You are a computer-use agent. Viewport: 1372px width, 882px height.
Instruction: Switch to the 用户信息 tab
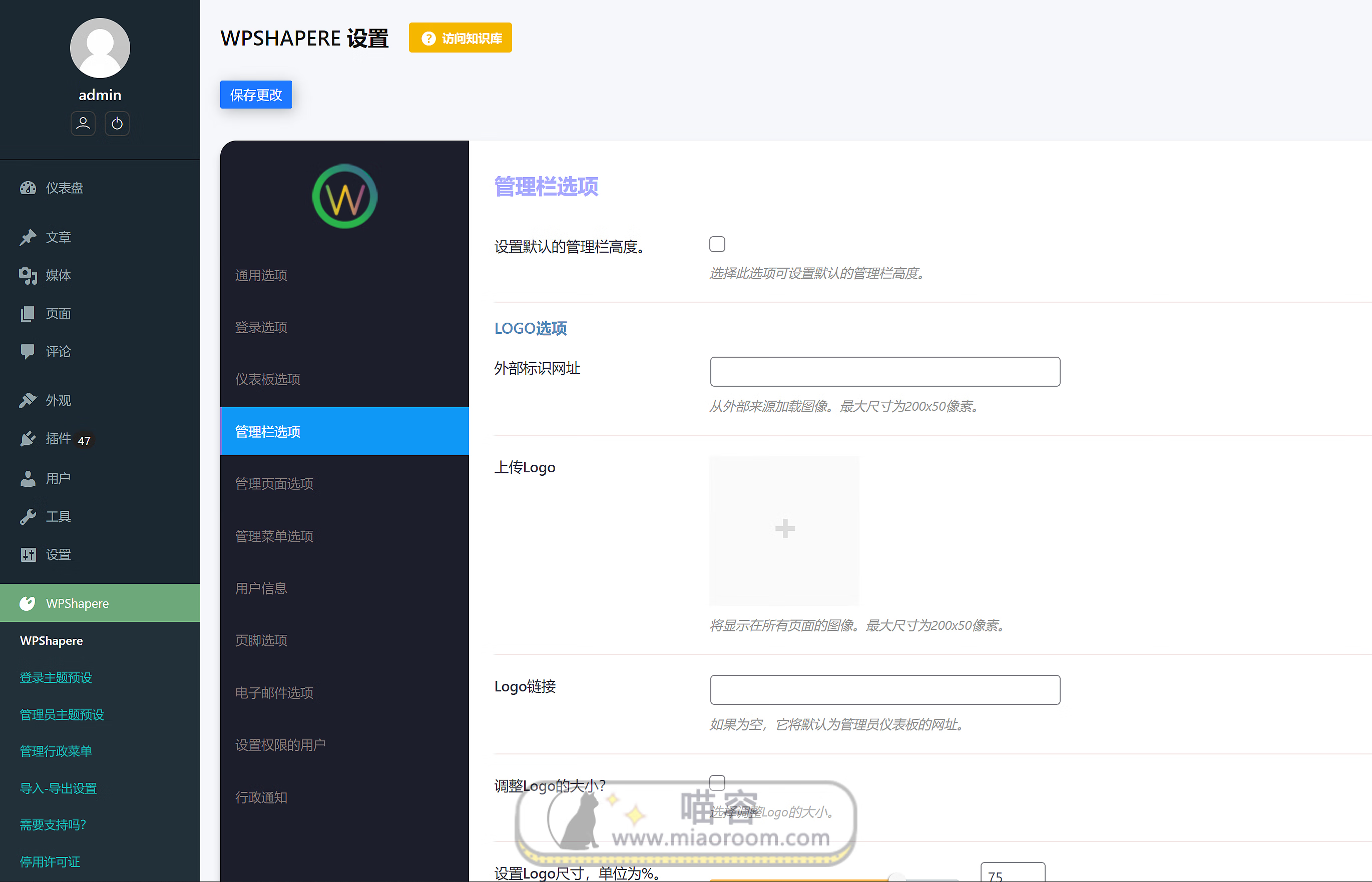(344, 588)
